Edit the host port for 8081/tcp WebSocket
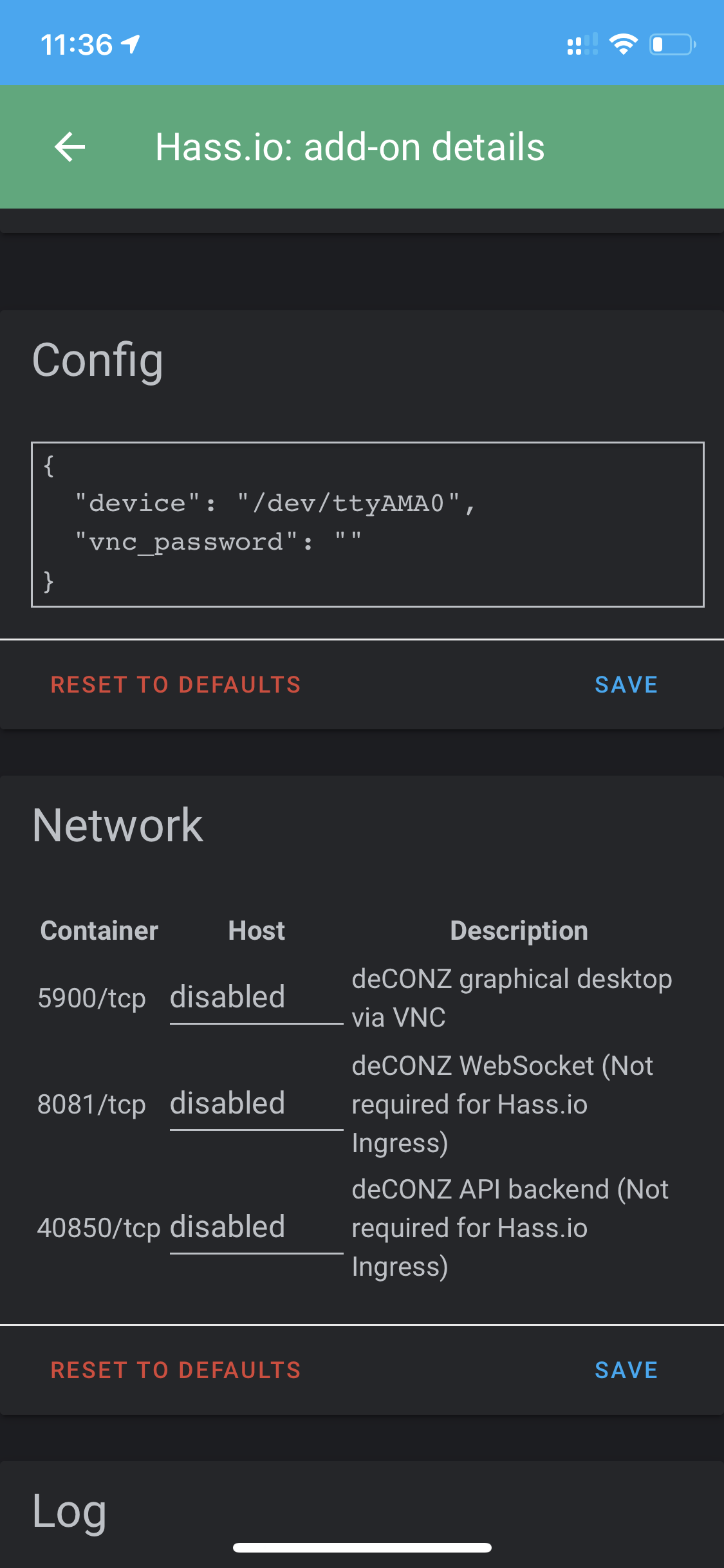 [255, 1103]
